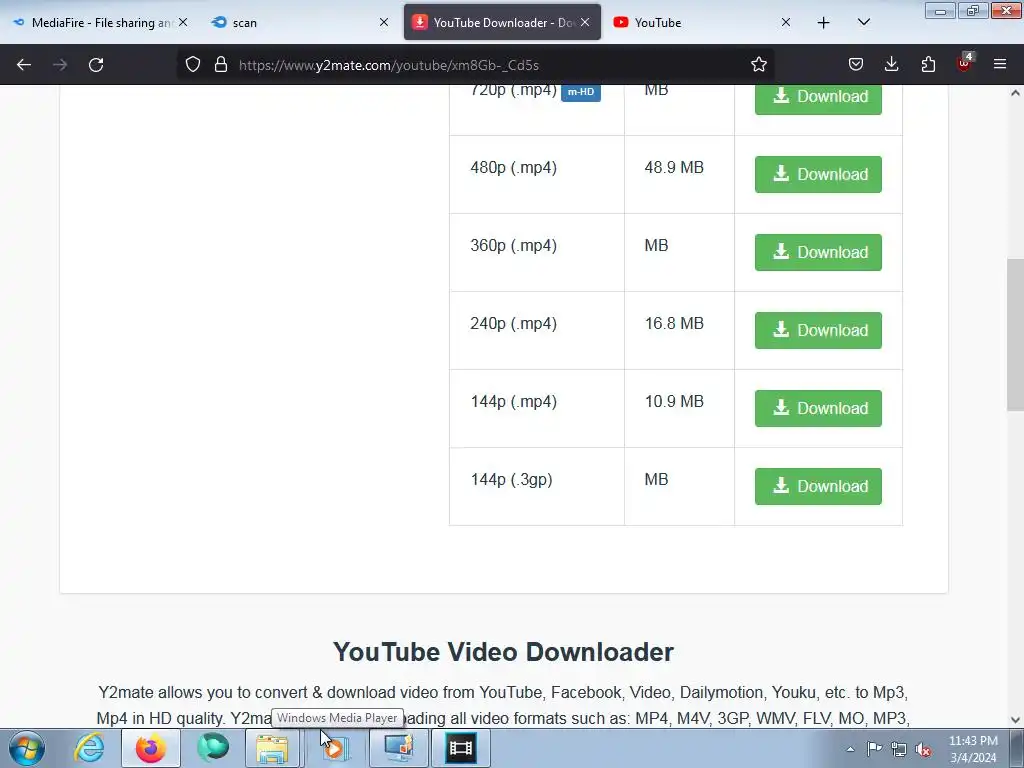Viewport: 1024px width, 768px height.
Task: Open the uBlock Origin extension icon
Action: 965,63
